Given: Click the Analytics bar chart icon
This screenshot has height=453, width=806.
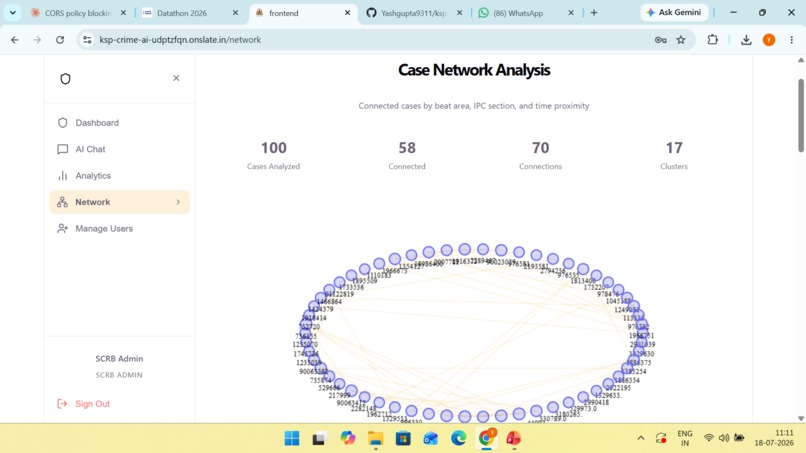Looking at the screenshot, I should click(x=63, y=176).
